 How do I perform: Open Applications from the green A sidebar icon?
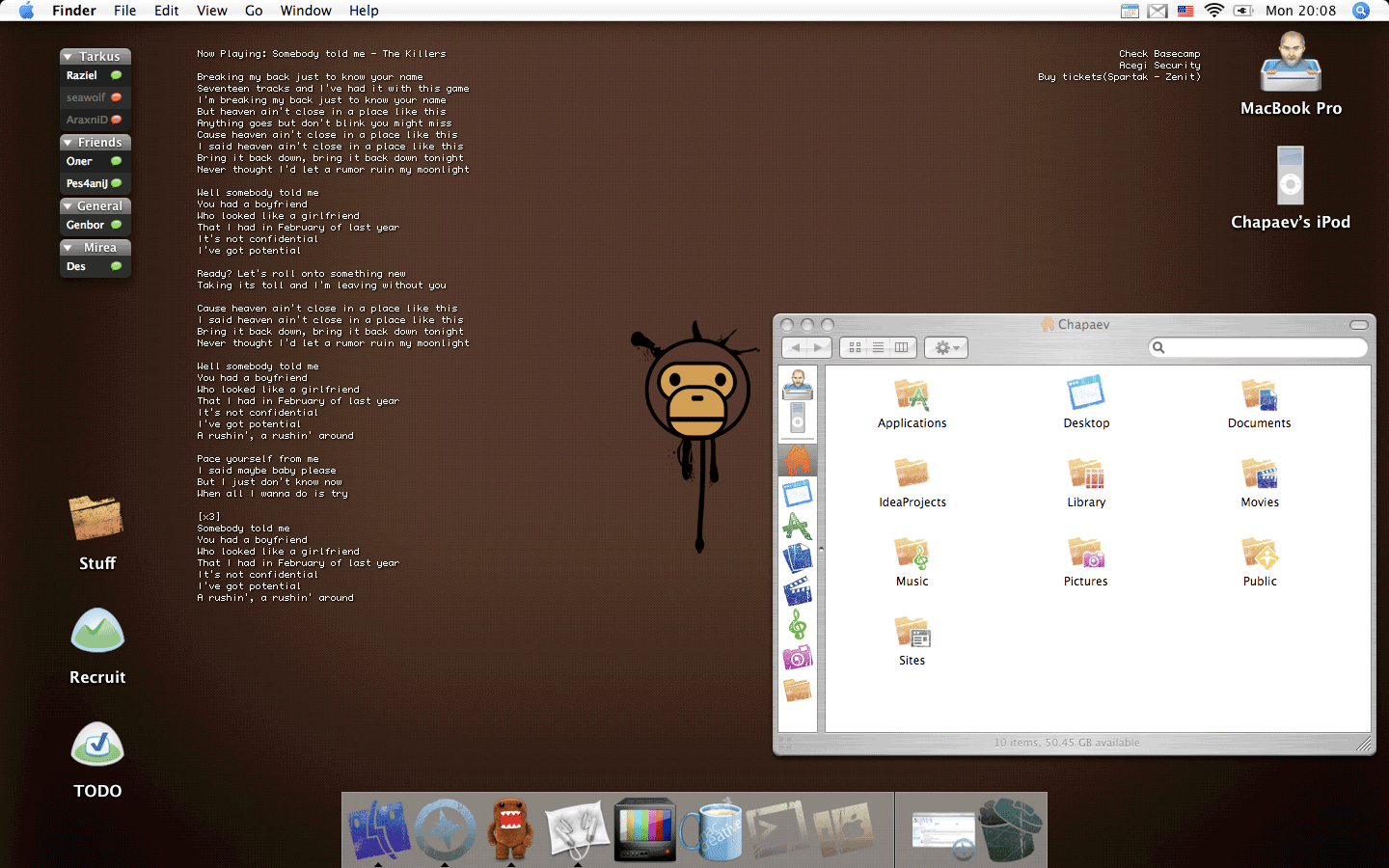point(798,527)
